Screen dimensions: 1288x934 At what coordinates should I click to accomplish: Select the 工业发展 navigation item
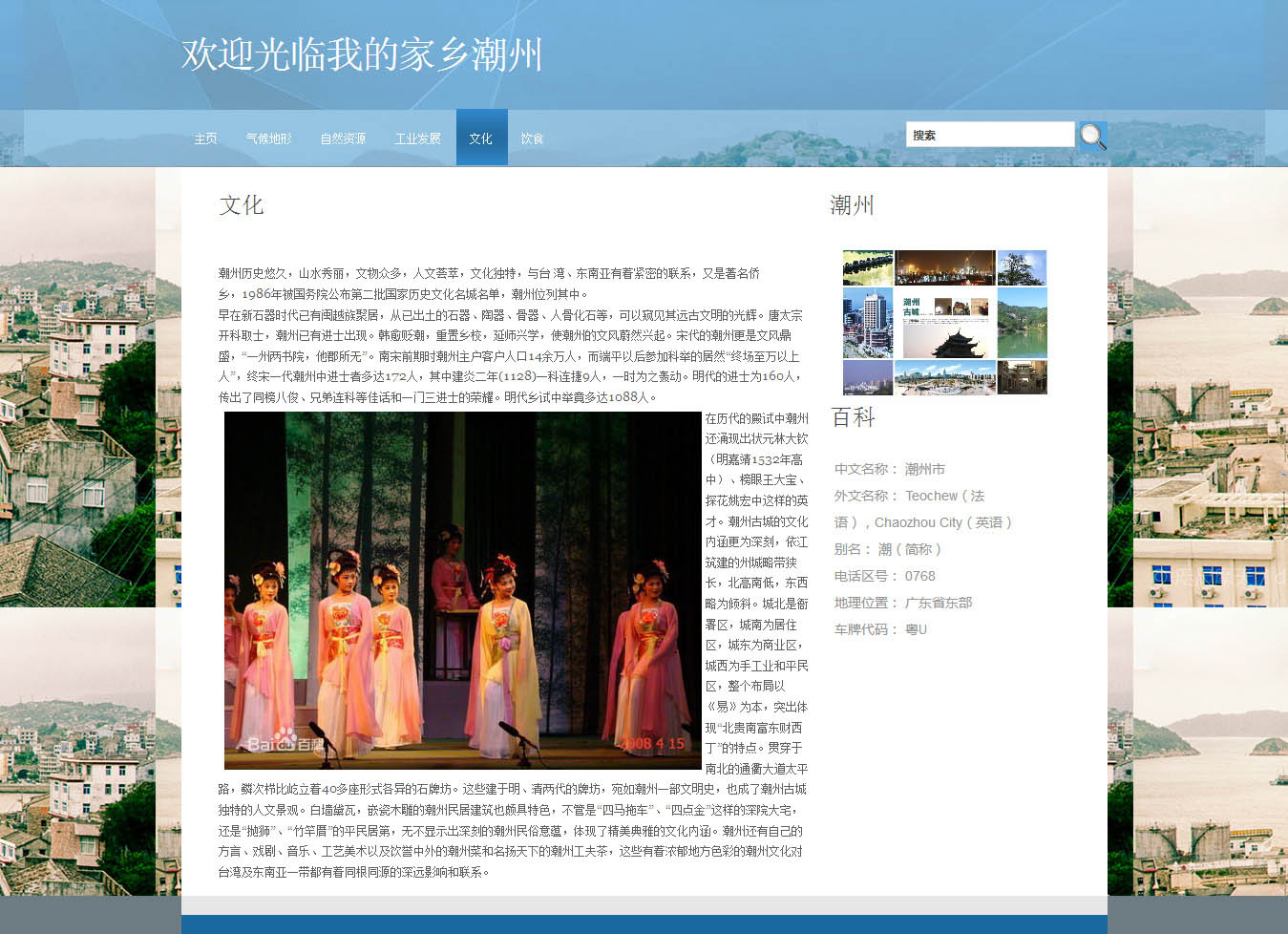417,138
